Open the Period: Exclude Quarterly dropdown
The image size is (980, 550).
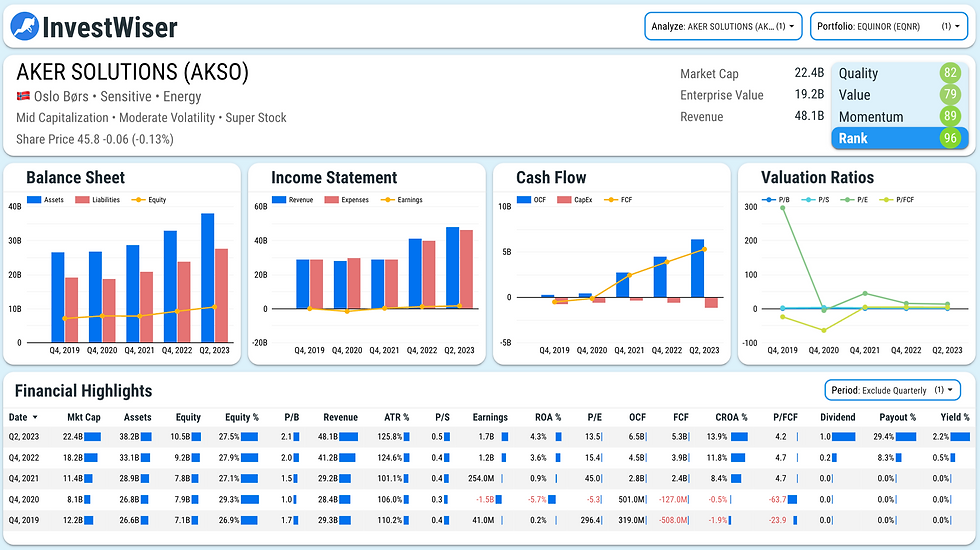tap(892, 390)
